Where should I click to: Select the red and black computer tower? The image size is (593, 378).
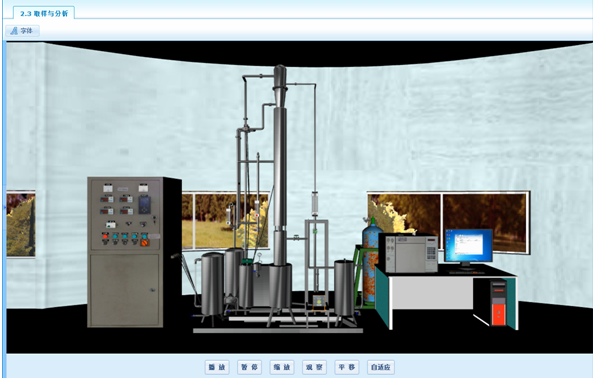498,303
